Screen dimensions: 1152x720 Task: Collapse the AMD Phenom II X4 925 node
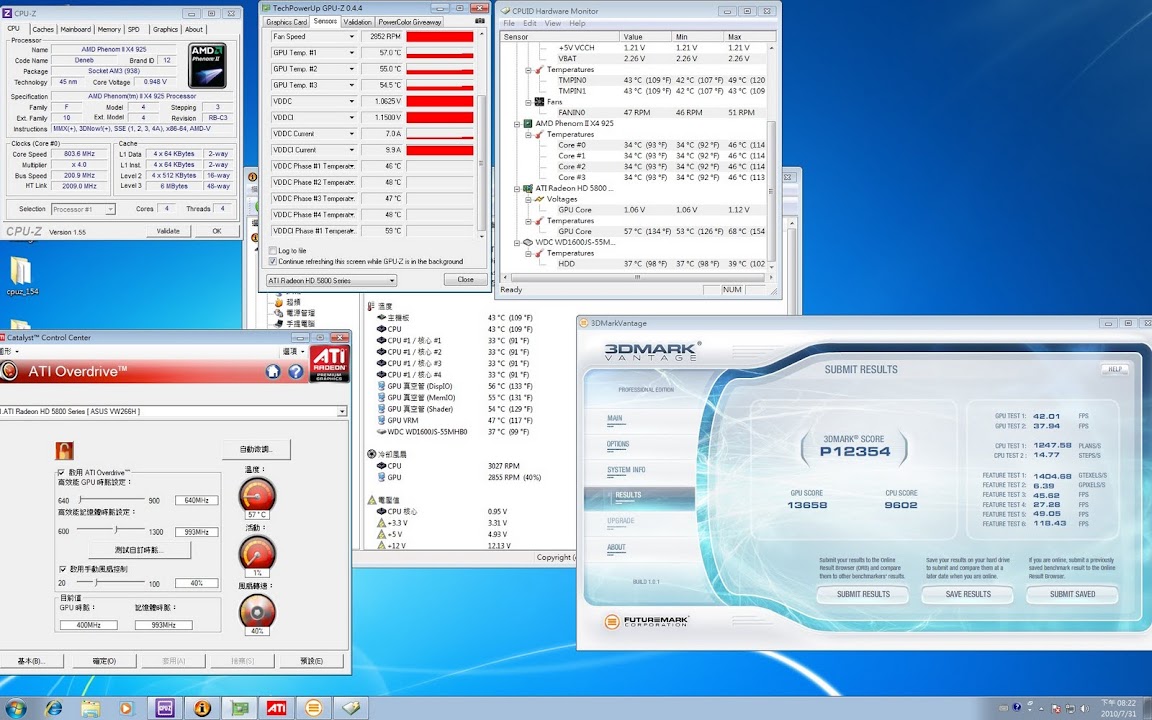click(x=516, y=123)
